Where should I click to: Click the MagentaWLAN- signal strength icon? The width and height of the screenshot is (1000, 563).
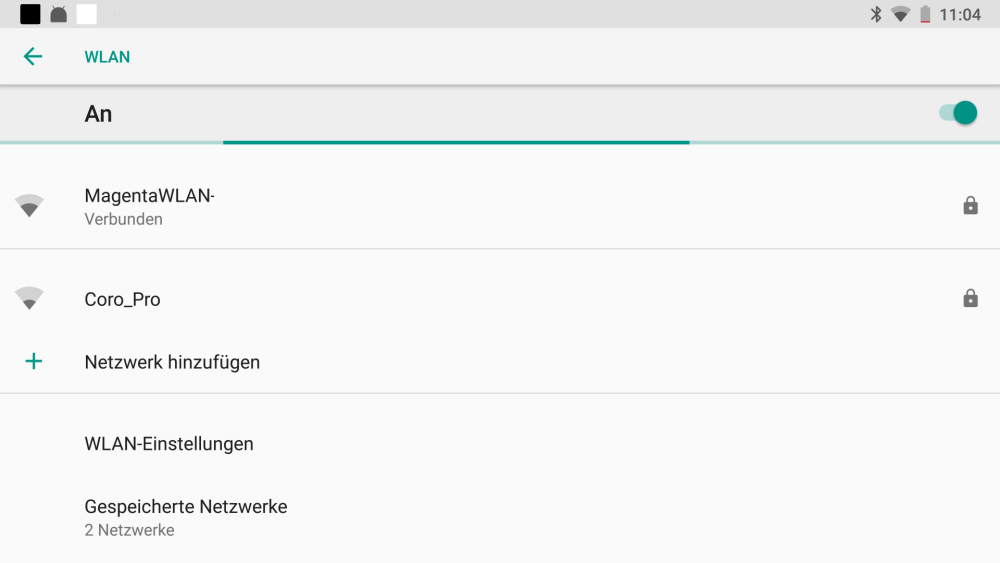(29, 206)
